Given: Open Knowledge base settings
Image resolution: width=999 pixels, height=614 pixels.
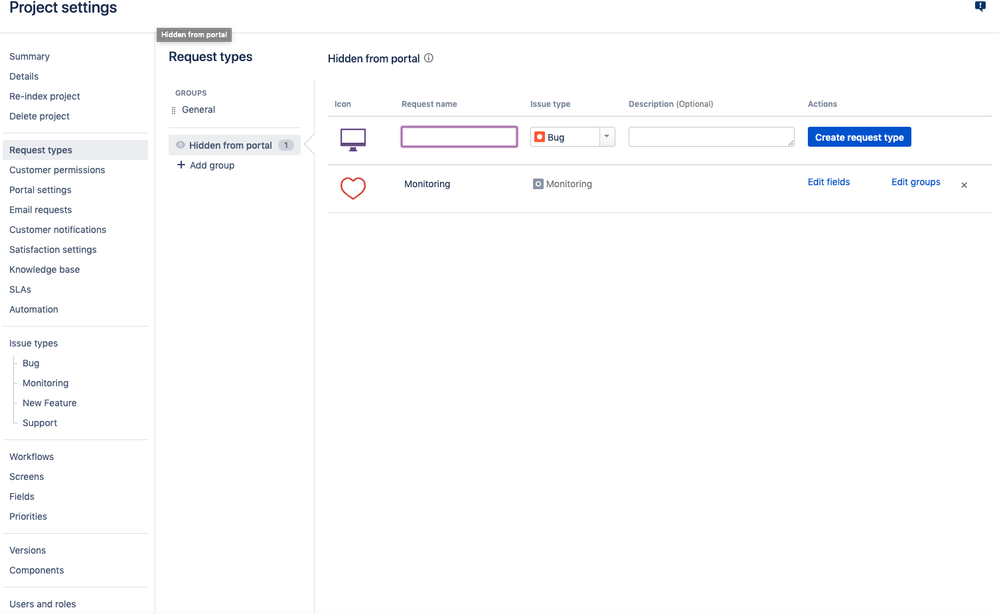Looking at the screenshot, I should pos(45,269).
